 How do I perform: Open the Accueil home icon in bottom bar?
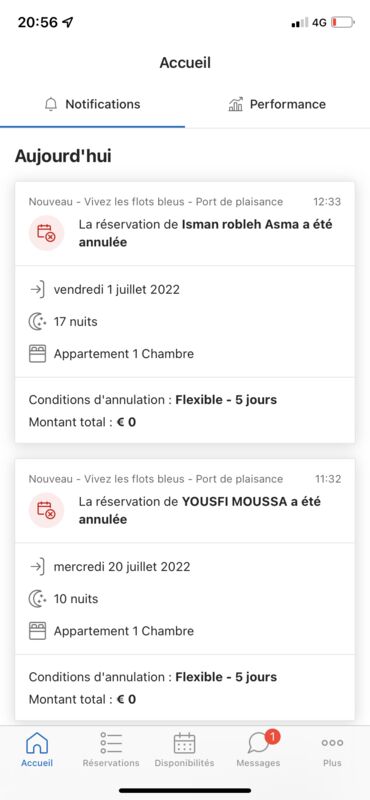tap(37, 743)
